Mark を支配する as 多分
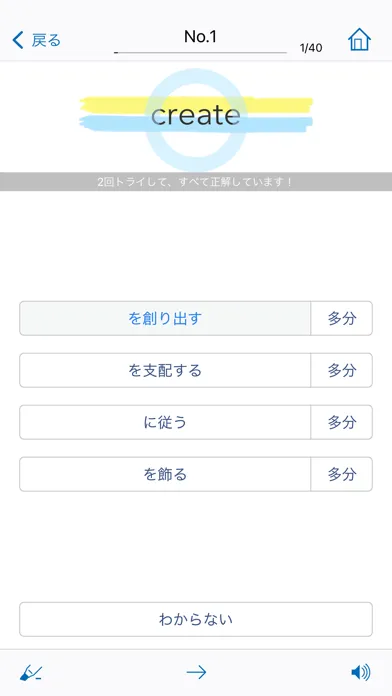 (341, 370)
